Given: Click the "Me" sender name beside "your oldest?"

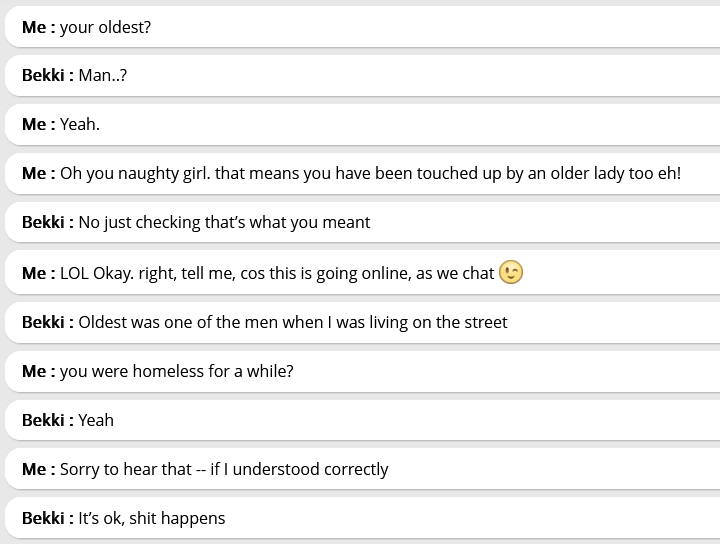Looking at the screenshot, I should click(34, 27).
